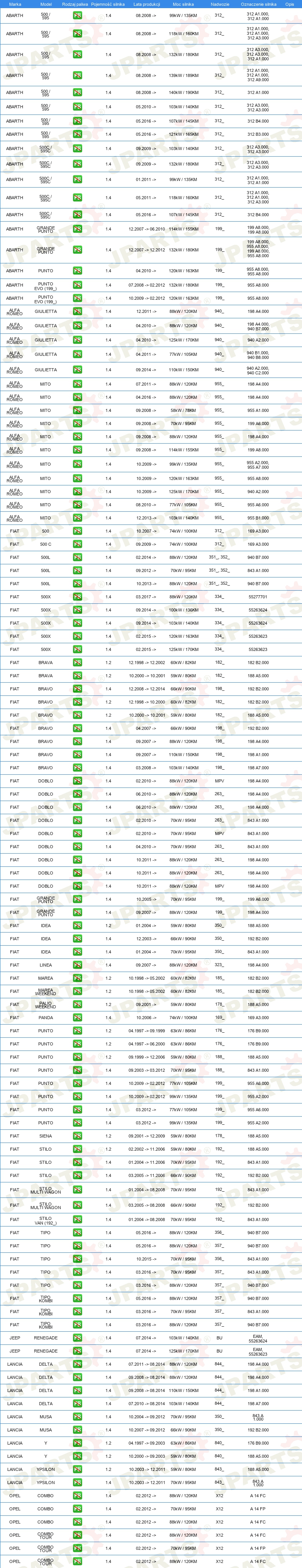Click the Rodzaj paliwa column header
This screenshot has width=302, height=1568.
tap(75, 4)
